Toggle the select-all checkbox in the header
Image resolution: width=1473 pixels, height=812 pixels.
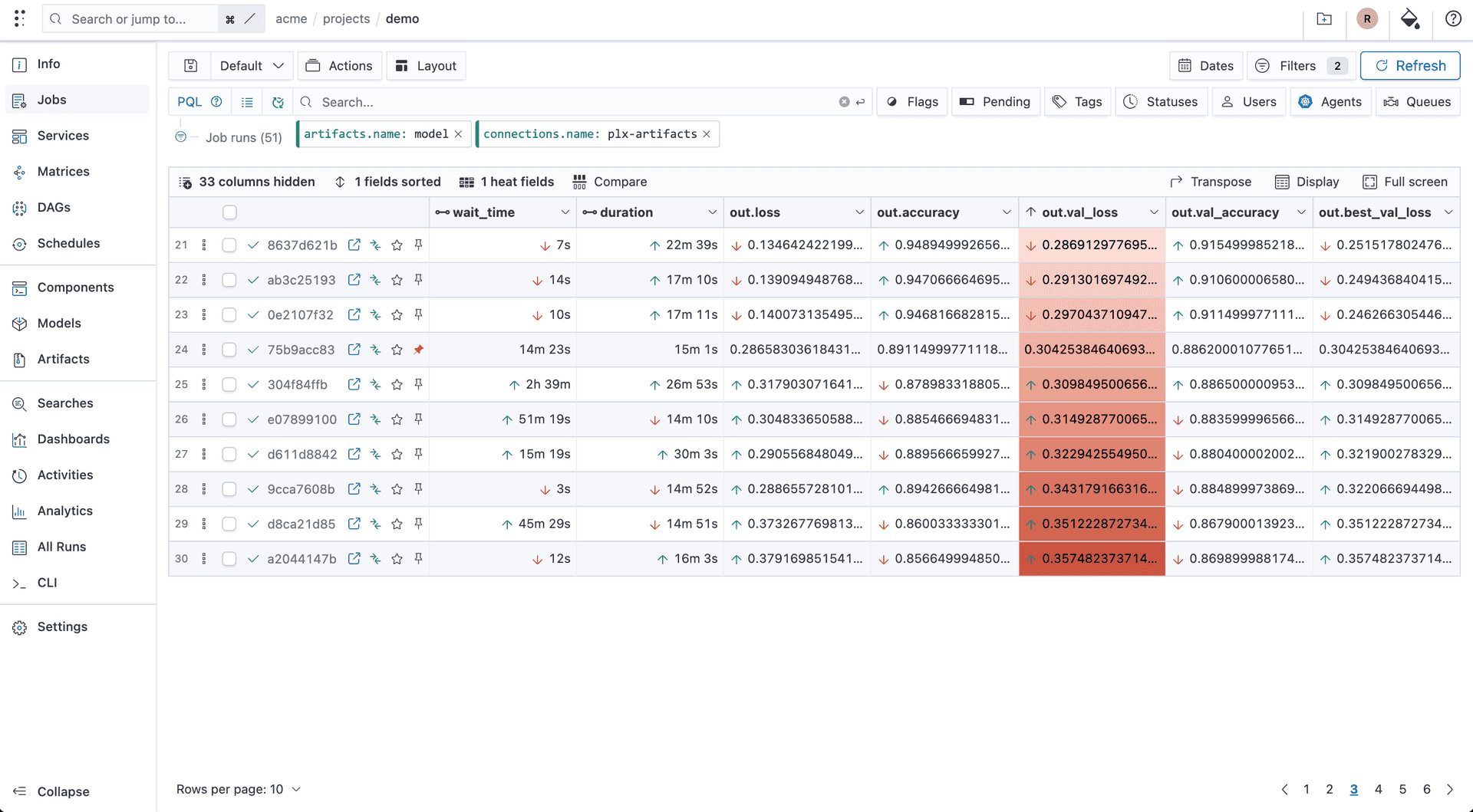[x=229, y=212]
